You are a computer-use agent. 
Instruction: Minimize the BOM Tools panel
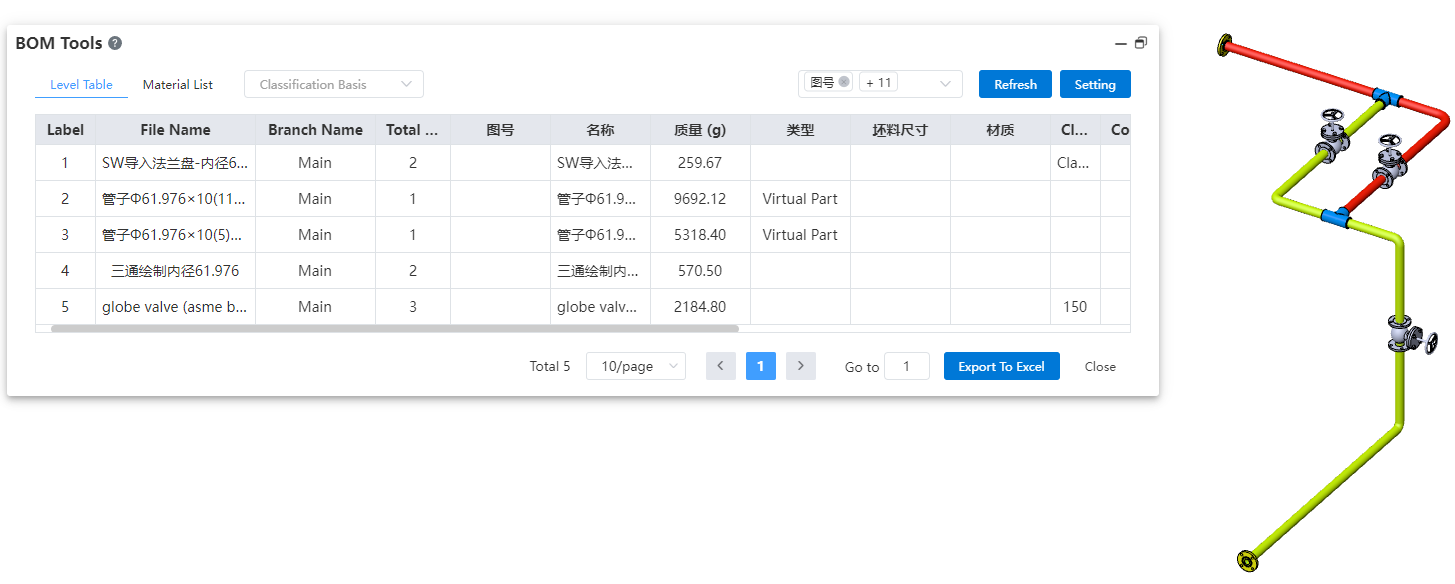pos(1121,44)
